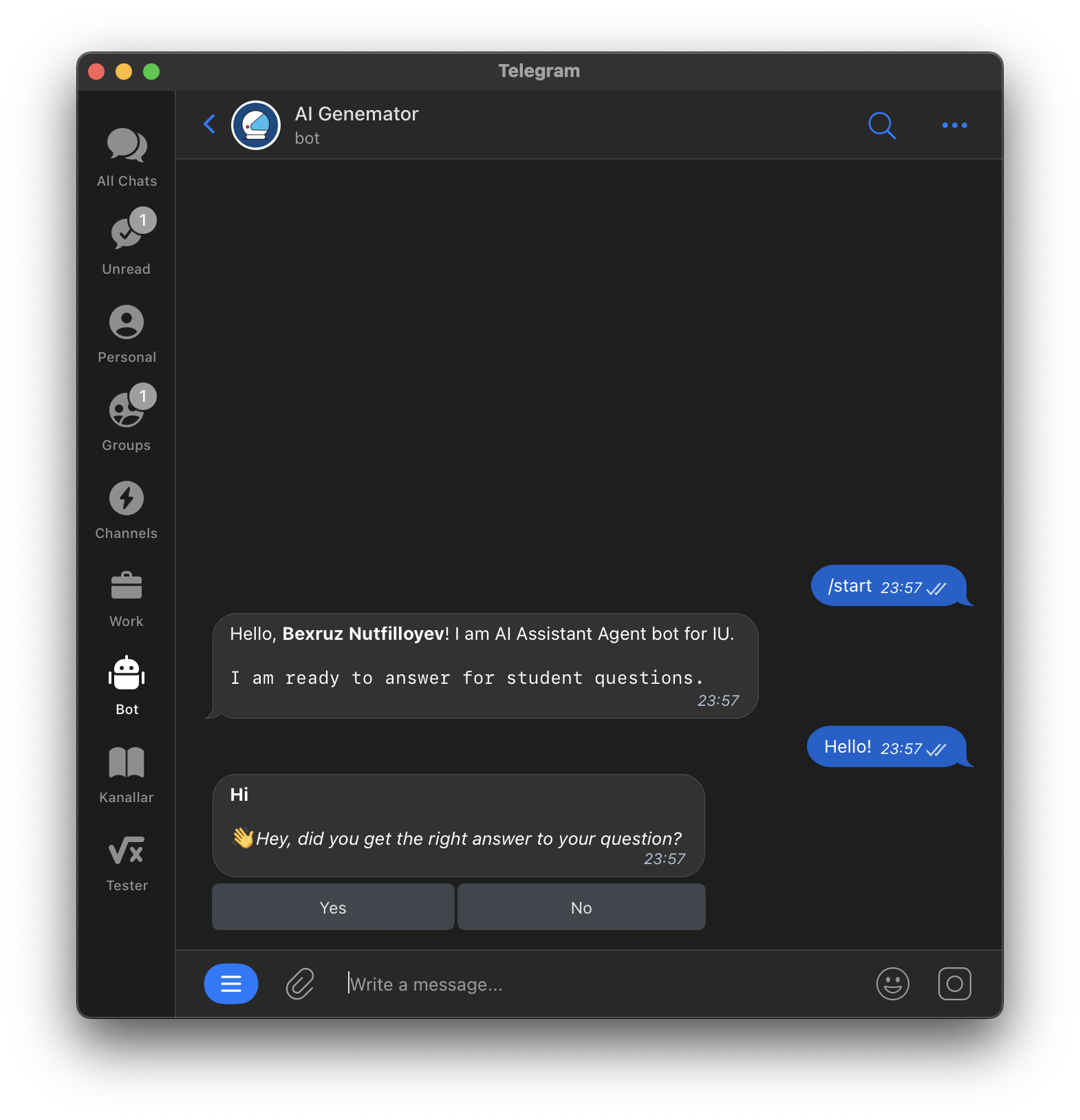This screenshot has height=1120, width=1080.
Task: Select the Bot folder
Action: [x=127, y=687]
